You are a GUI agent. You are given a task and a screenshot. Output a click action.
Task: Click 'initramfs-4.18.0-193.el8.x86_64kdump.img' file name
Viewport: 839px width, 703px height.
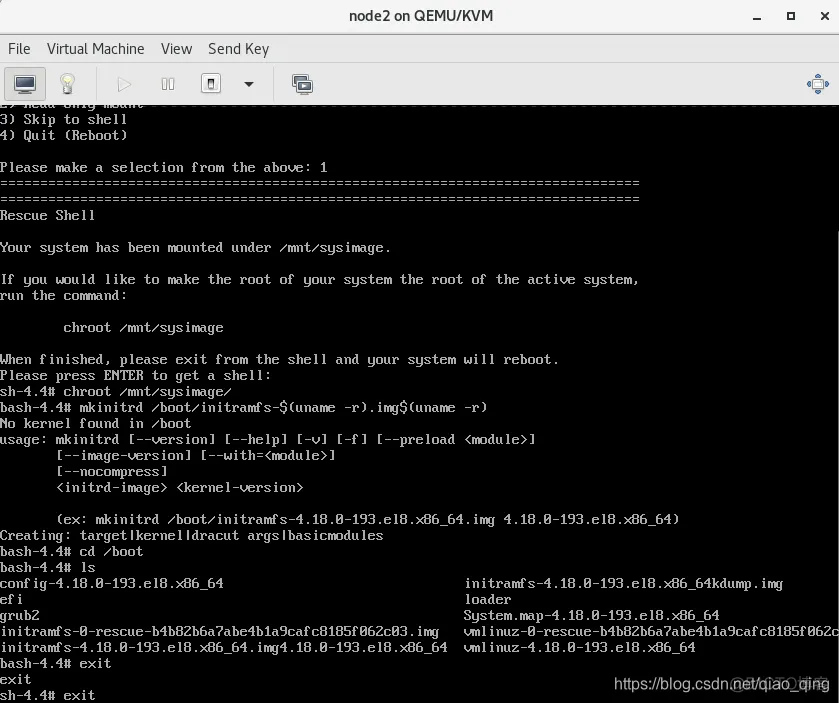tap(623, 583)
